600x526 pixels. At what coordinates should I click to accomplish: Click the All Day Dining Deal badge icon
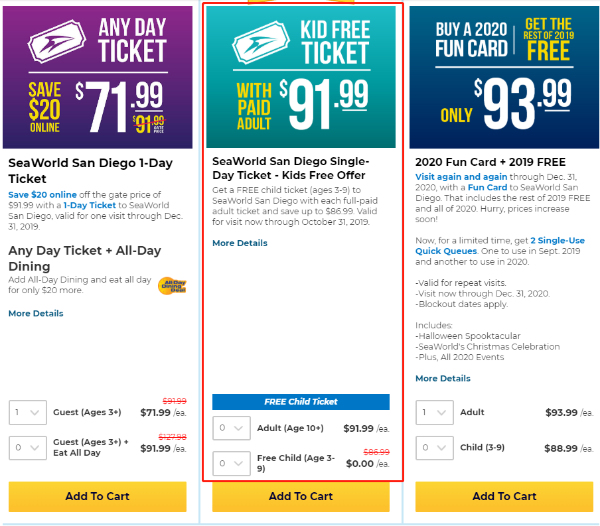pyautogui.click(x=172, y=285)
